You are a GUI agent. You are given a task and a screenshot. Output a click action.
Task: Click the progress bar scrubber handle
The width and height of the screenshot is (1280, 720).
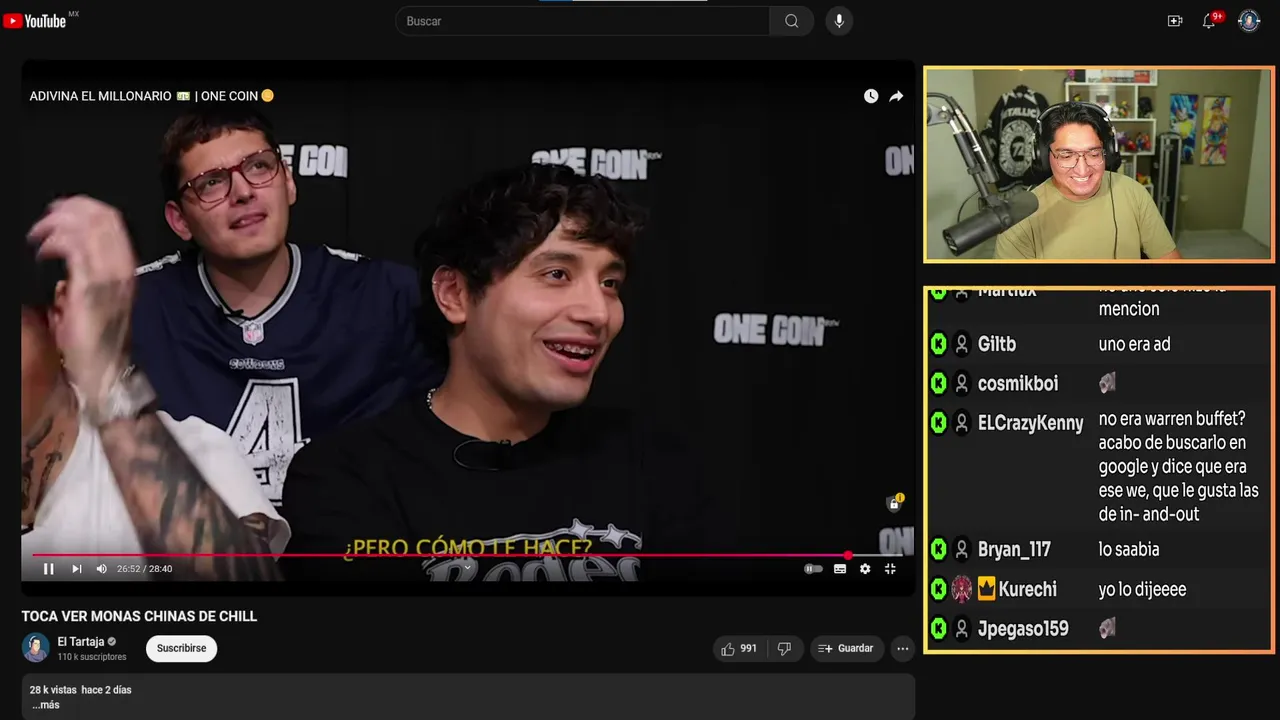click(x=848, y=555)
